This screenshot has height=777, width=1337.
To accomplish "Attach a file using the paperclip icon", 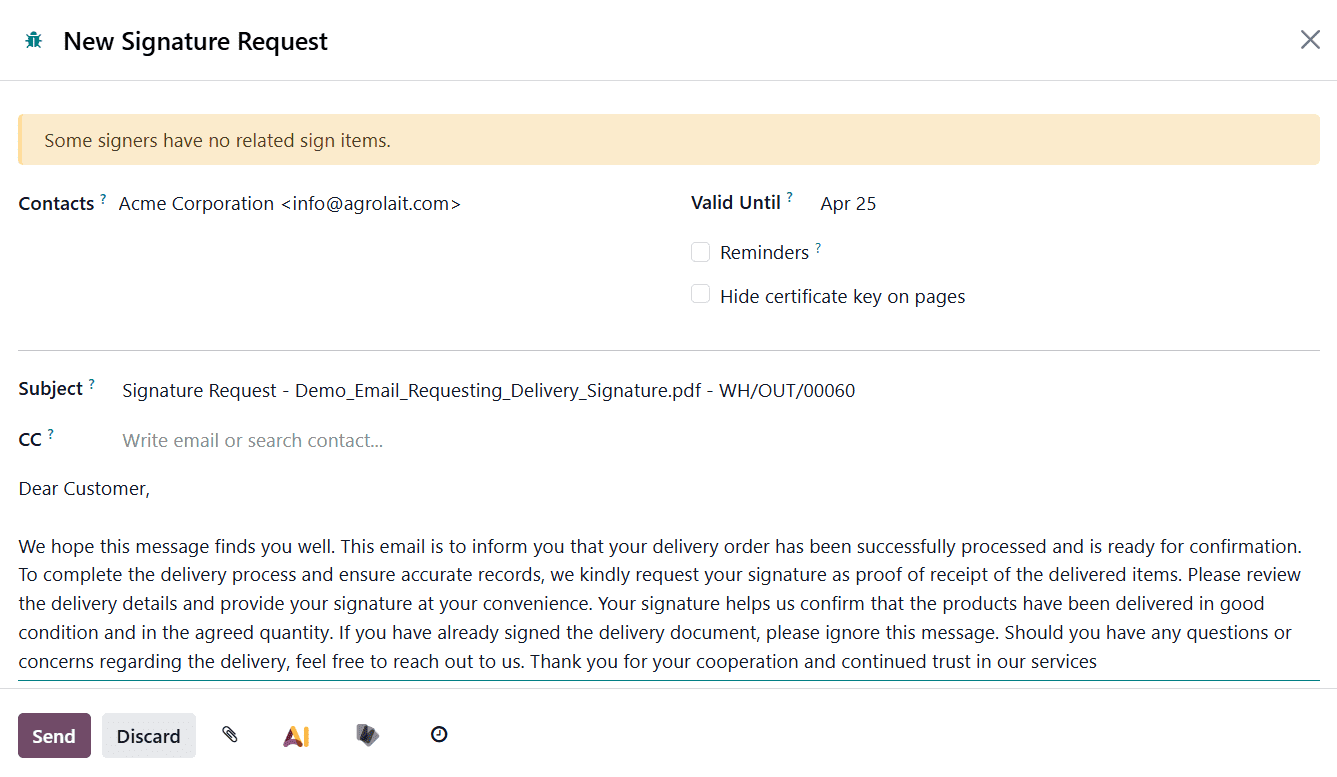I will click(x=230, y=735).
